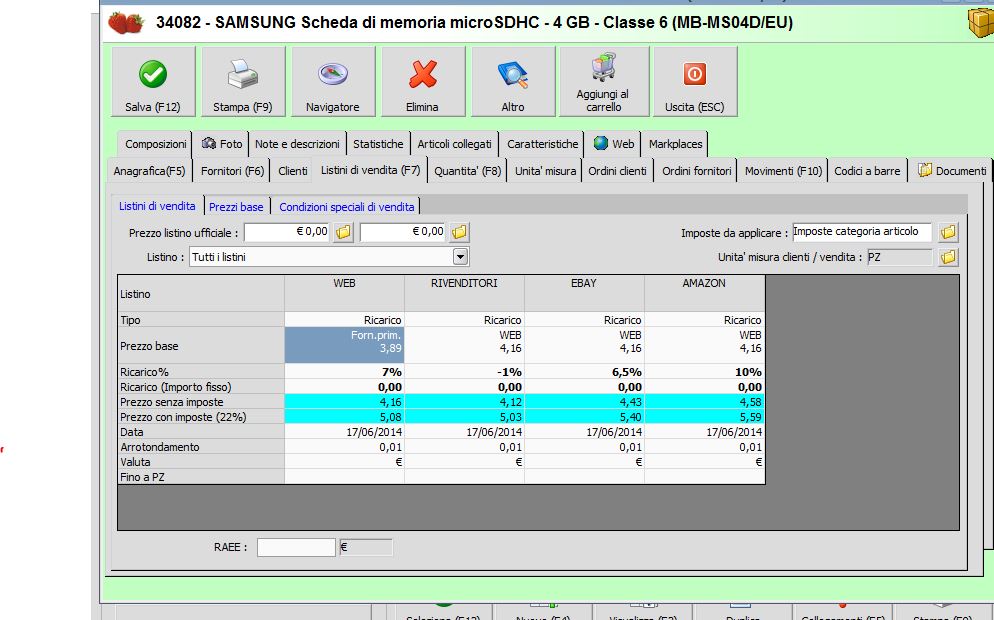The width and height of the screenshot is (994, 620).
Task: Switch to the Unita' misura tab
Action: tap(545, 171)
